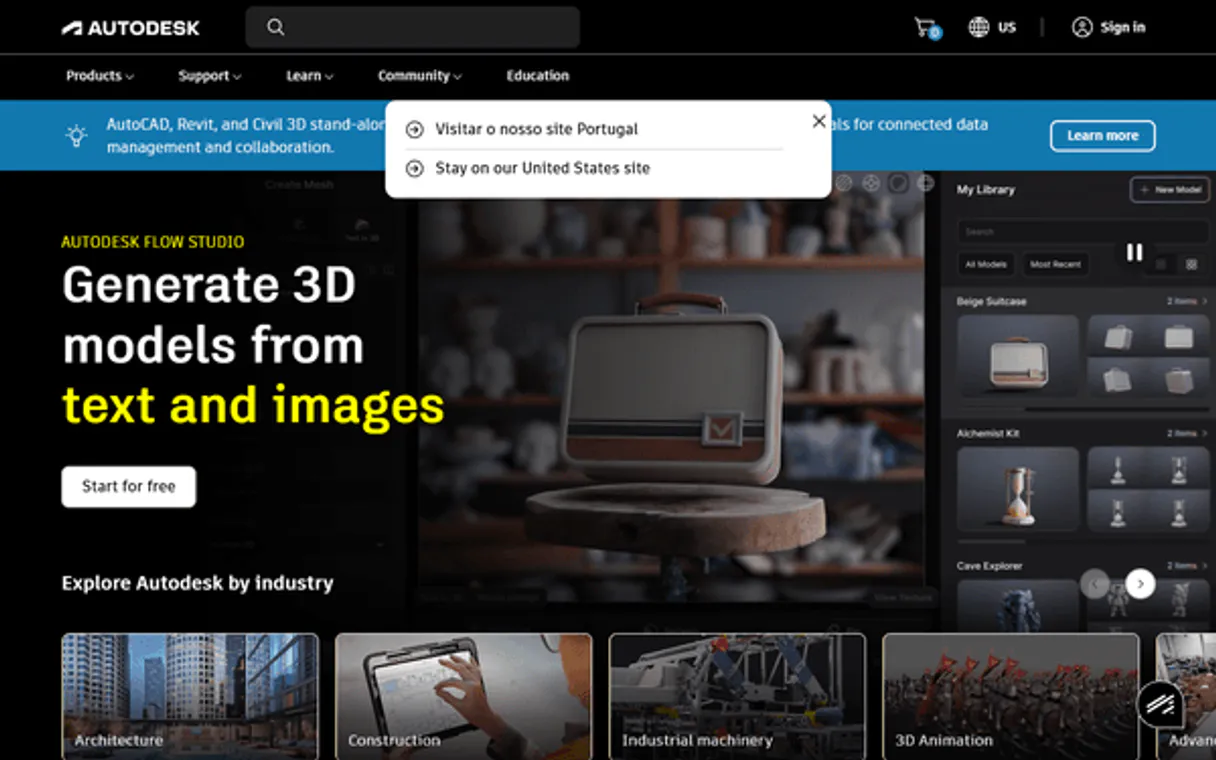This screenshot has height=760, width=1216.
Task: Click the Learn more button
Action: pyautogui.click(x=1102, y=136)
